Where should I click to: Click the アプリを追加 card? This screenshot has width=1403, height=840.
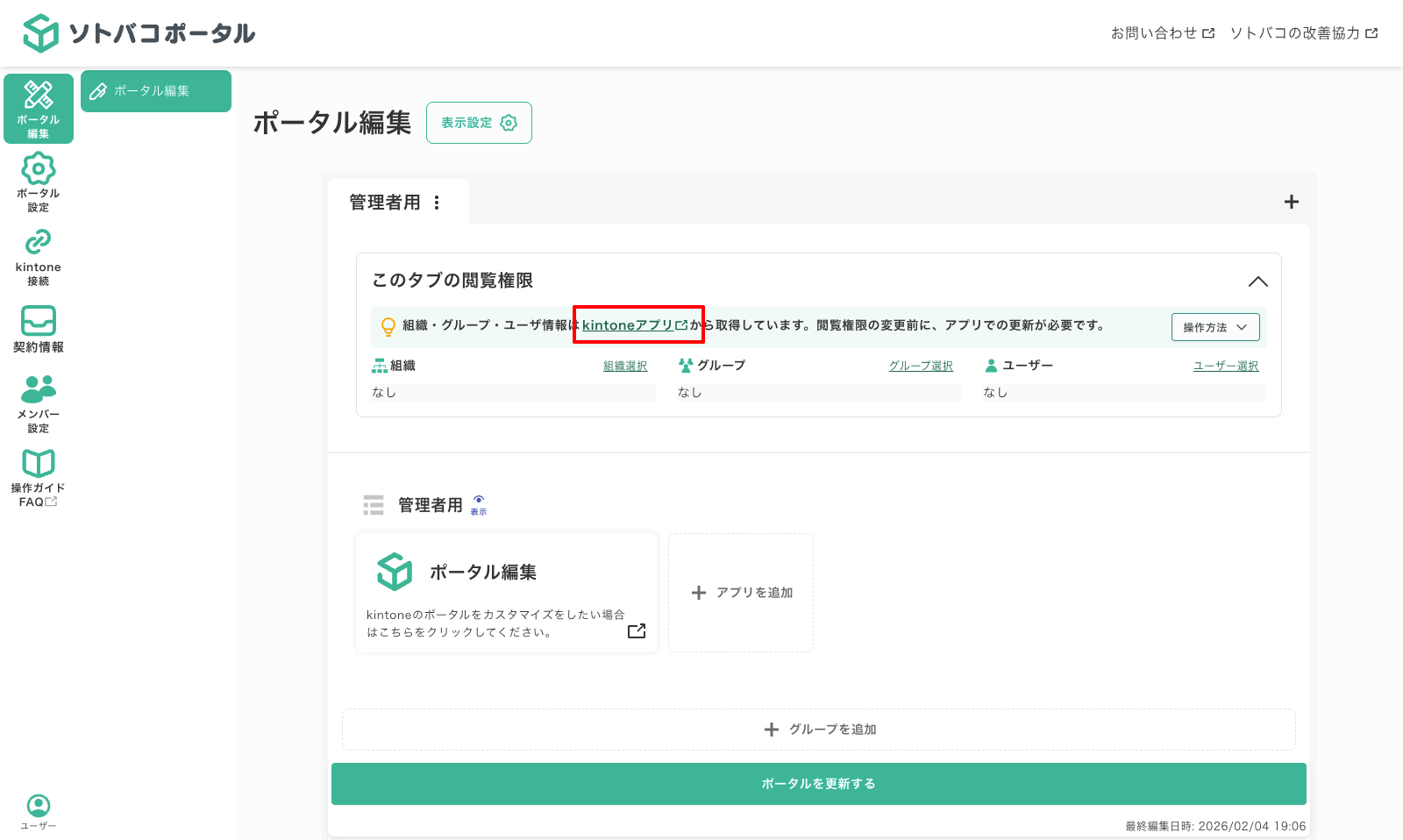pos(740,592)
